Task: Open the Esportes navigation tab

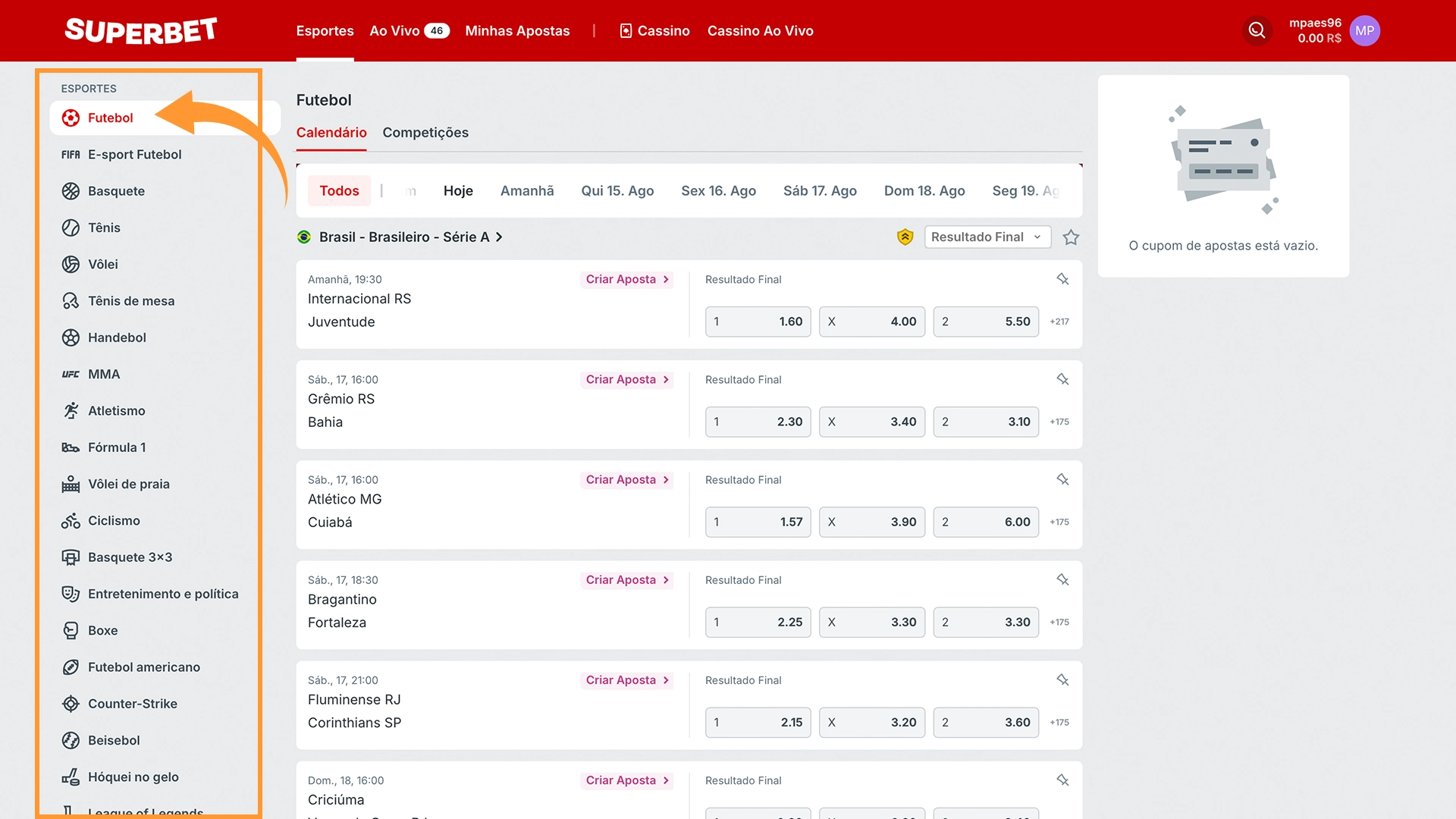Action: click(x=325, y=30)
